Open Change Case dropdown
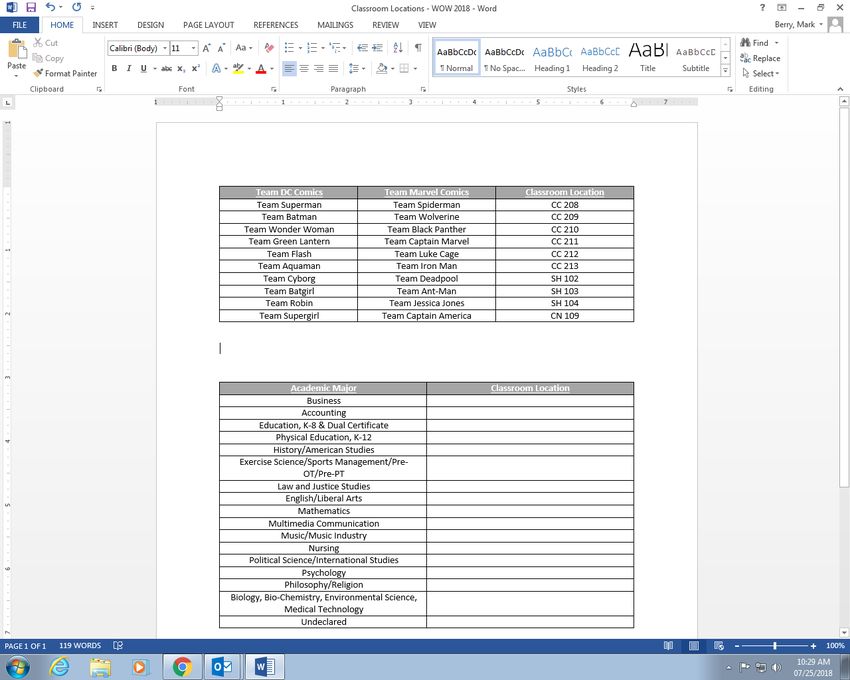 tap(244, 48)
